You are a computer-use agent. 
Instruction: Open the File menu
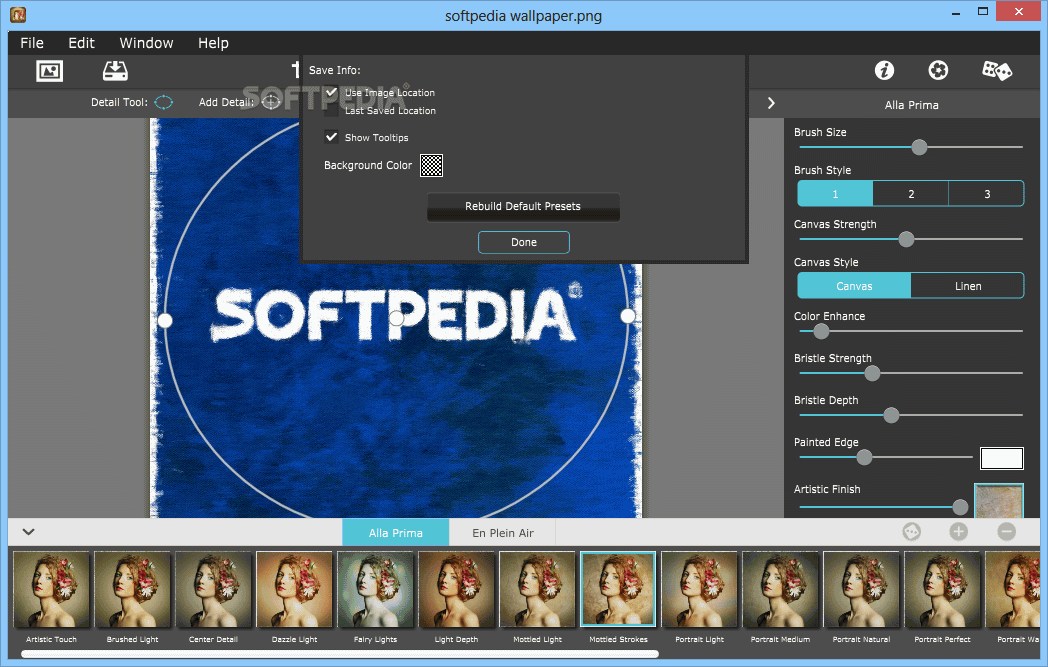point(32,43)
